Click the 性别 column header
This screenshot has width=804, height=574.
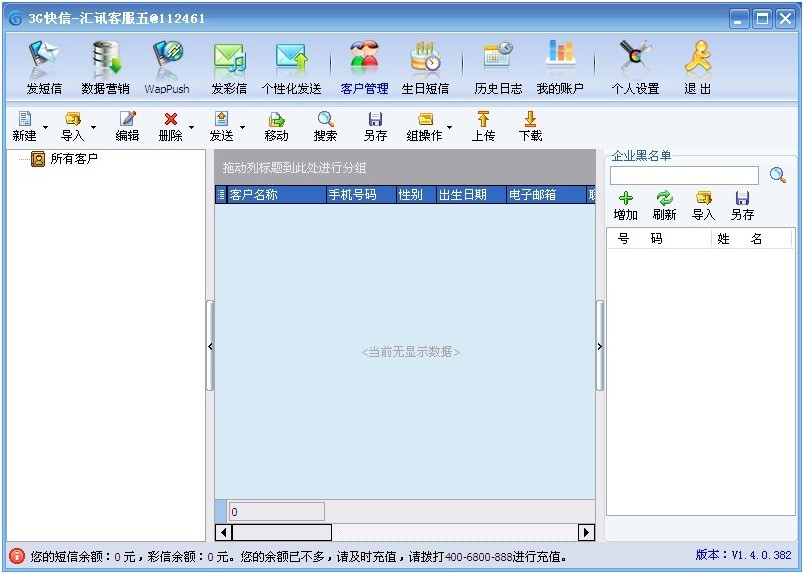point(416,195)
